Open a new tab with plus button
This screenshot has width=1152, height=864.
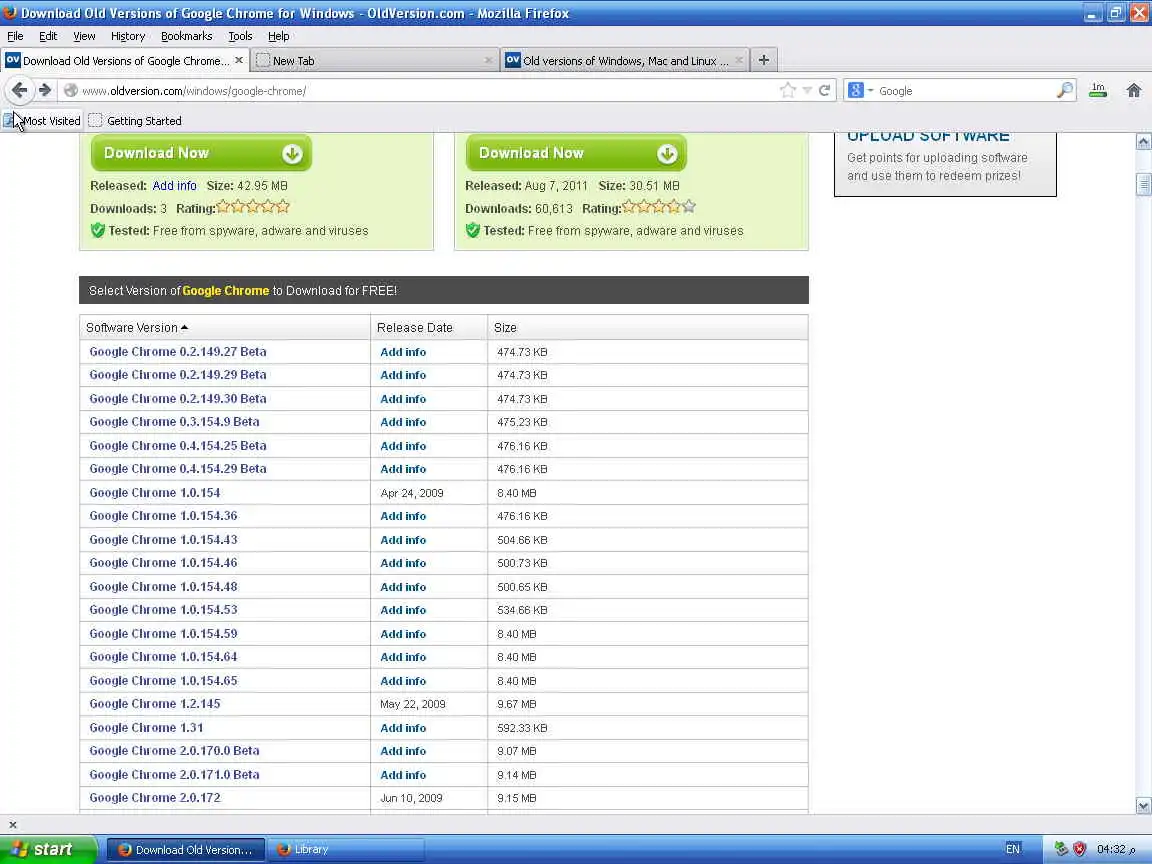coord(763,60)
